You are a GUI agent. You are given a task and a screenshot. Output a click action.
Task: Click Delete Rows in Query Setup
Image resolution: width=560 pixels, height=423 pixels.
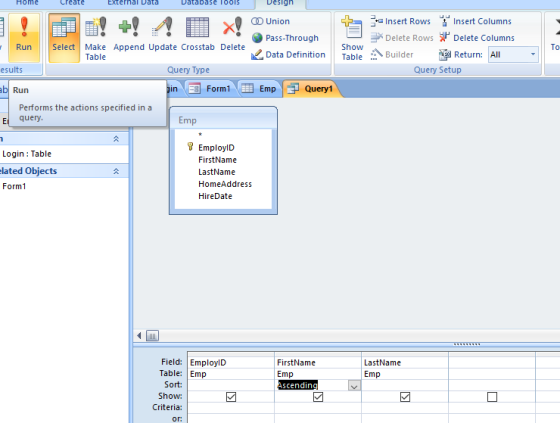(x=401, y=38)
